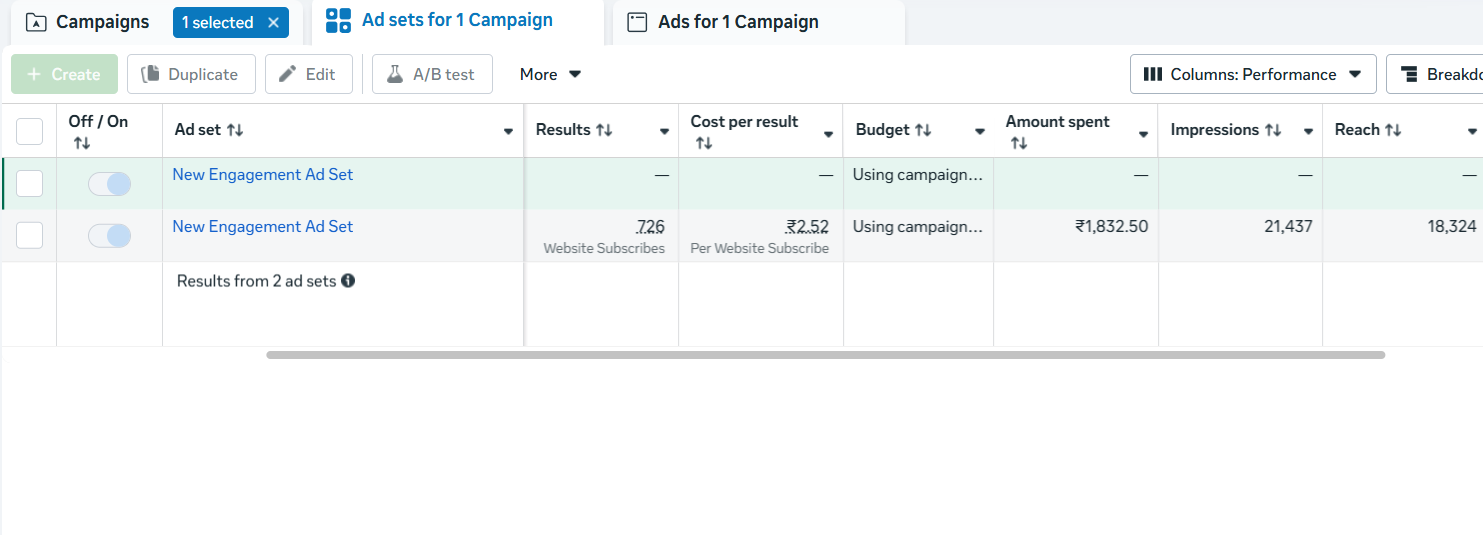Viewport: 1483px width, 535px height.
Task: Switch to Ads for 1 Campaign tab
Action: point(758,22)
